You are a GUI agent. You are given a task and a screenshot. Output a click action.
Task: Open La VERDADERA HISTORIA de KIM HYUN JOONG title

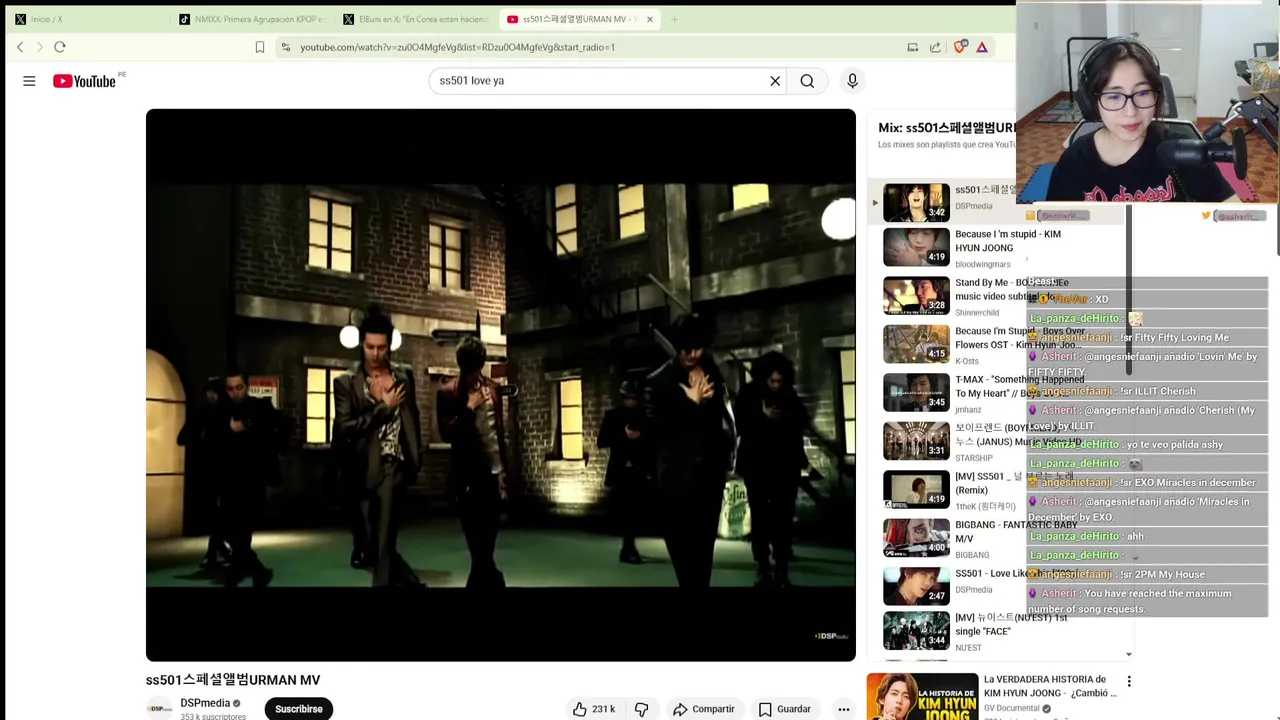[1050, 686]
